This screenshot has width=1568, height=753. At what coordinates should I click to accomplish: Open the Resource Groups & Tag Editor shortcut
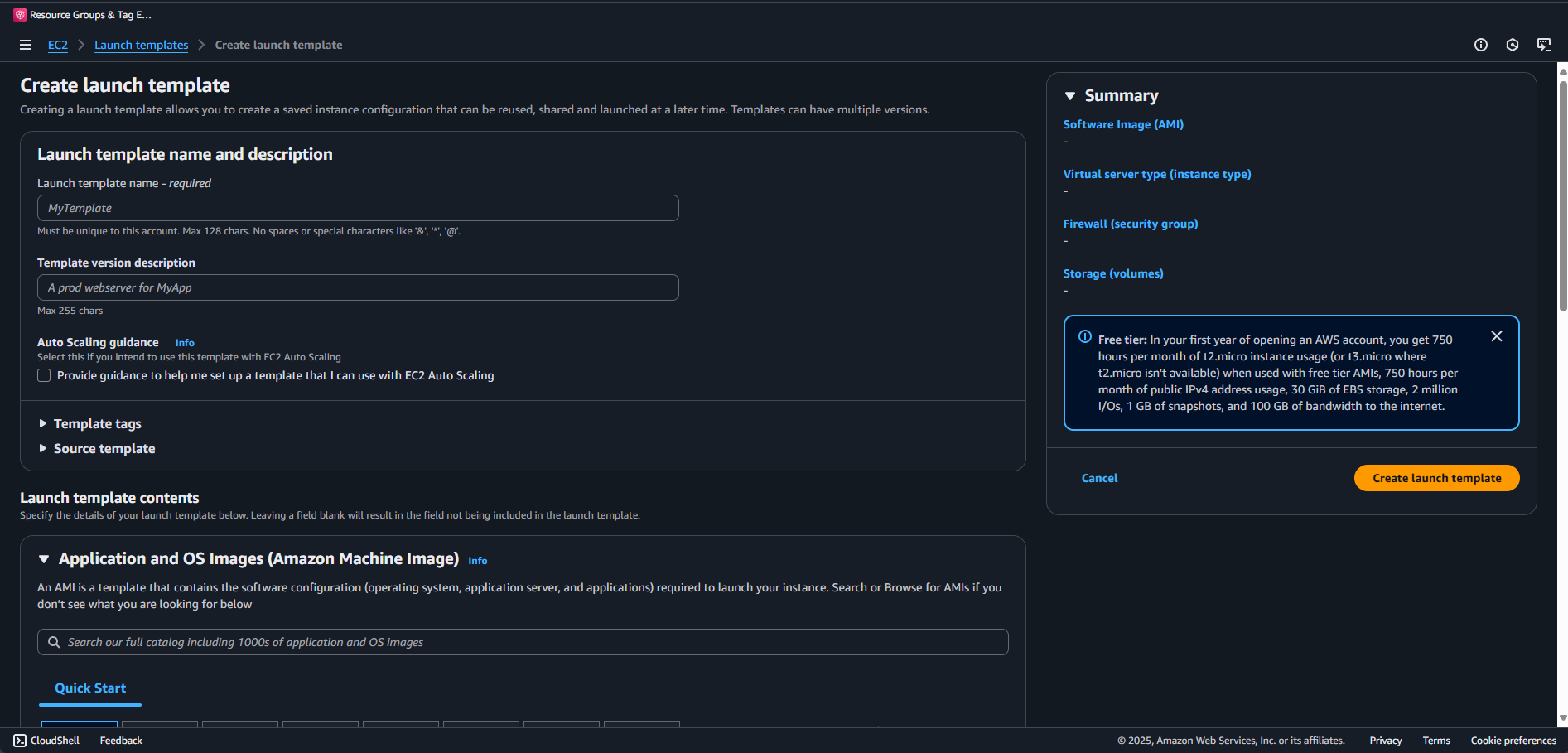(x=83, y=15)
